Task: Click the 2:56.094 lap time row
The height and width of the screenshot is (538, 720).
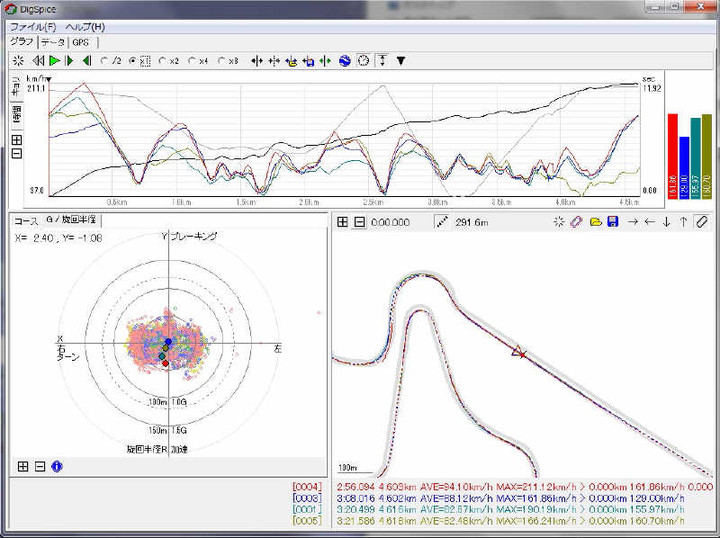Action: pos(524,487)
